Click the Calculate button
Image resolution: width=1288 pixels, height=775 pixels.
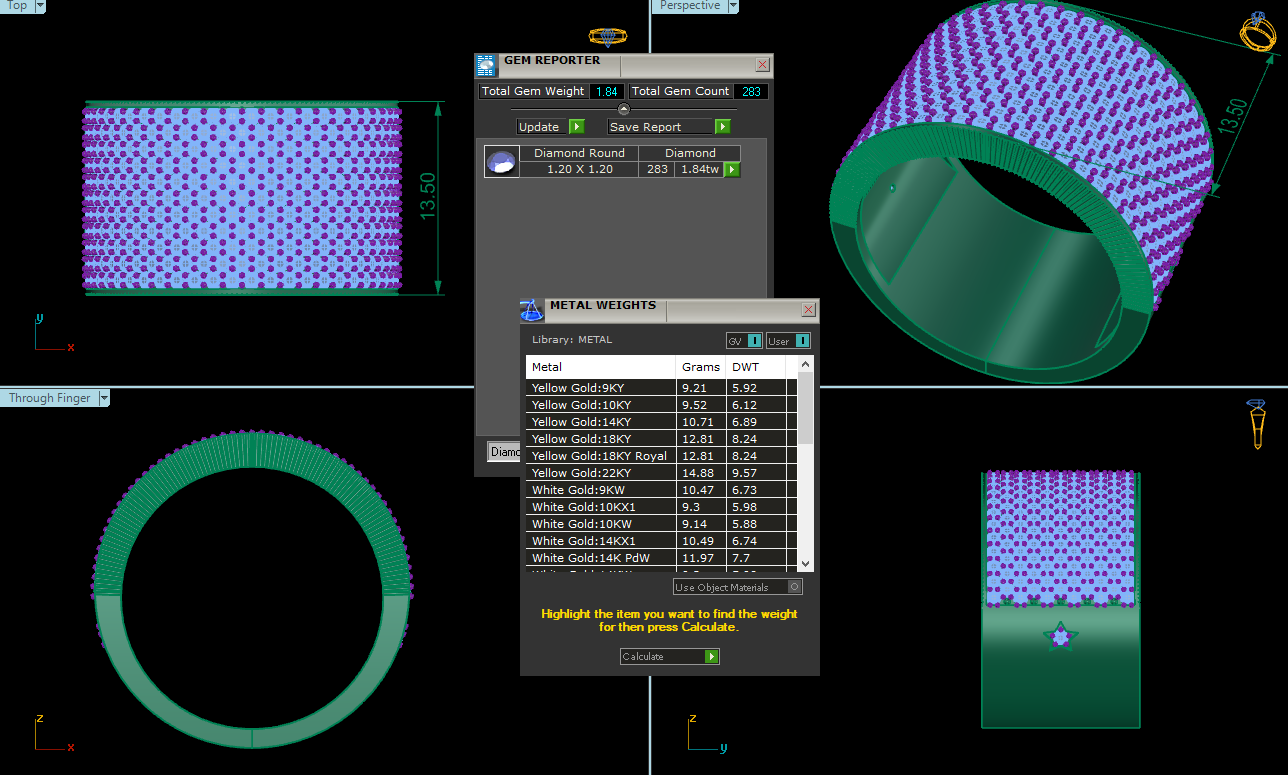669,657
